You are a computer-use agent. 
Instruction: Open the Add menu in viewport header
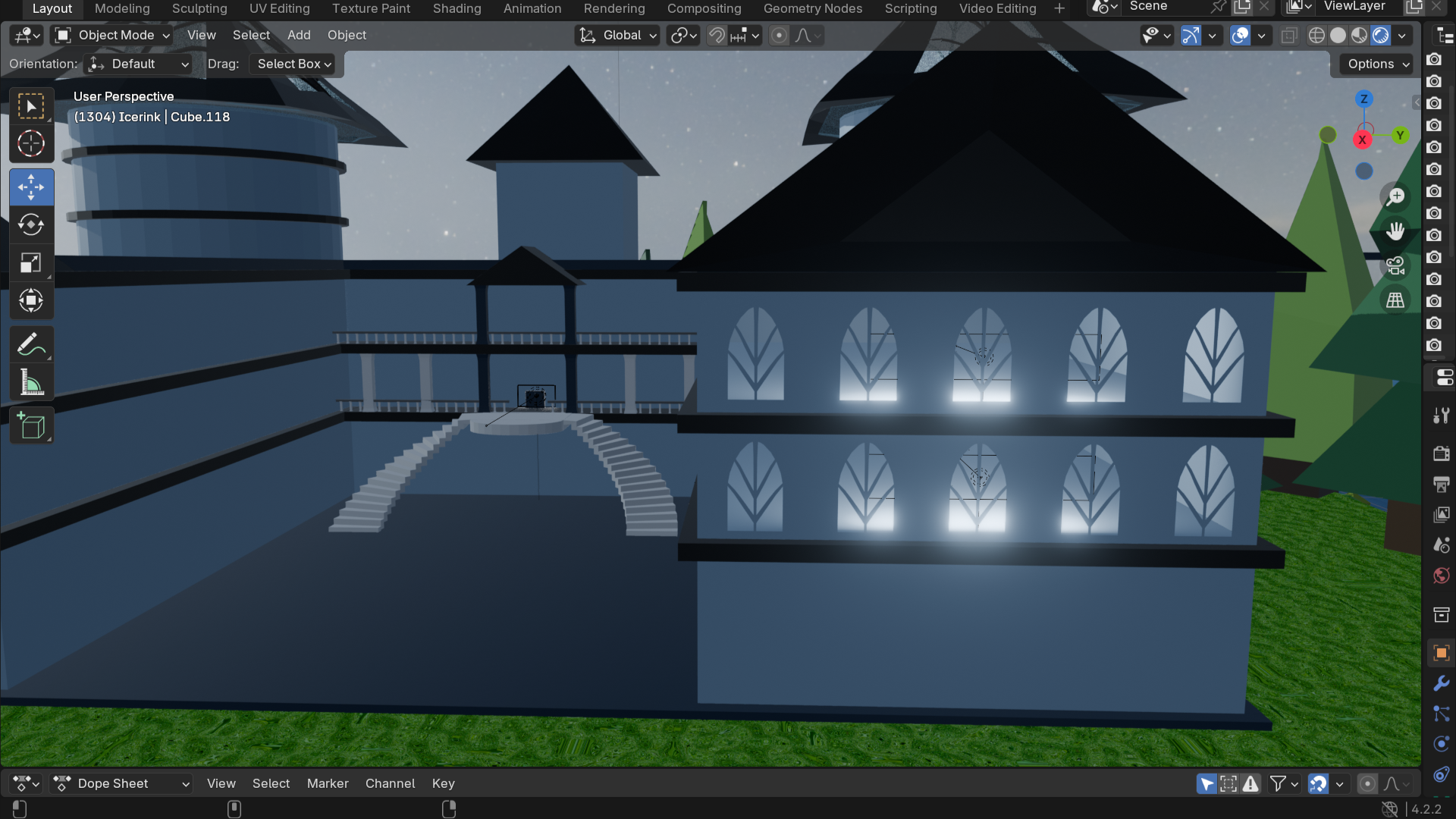point(299,36)
